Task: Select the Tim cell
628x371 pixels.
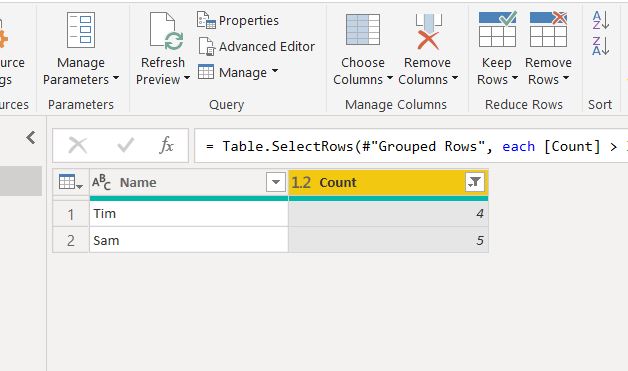Action: click(189, 214)
